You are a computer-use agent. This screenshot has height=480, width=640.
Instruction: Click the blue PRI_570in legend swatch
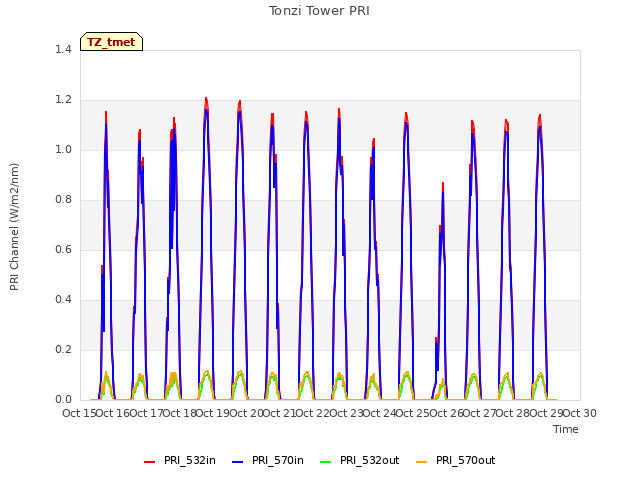[238, 462]
